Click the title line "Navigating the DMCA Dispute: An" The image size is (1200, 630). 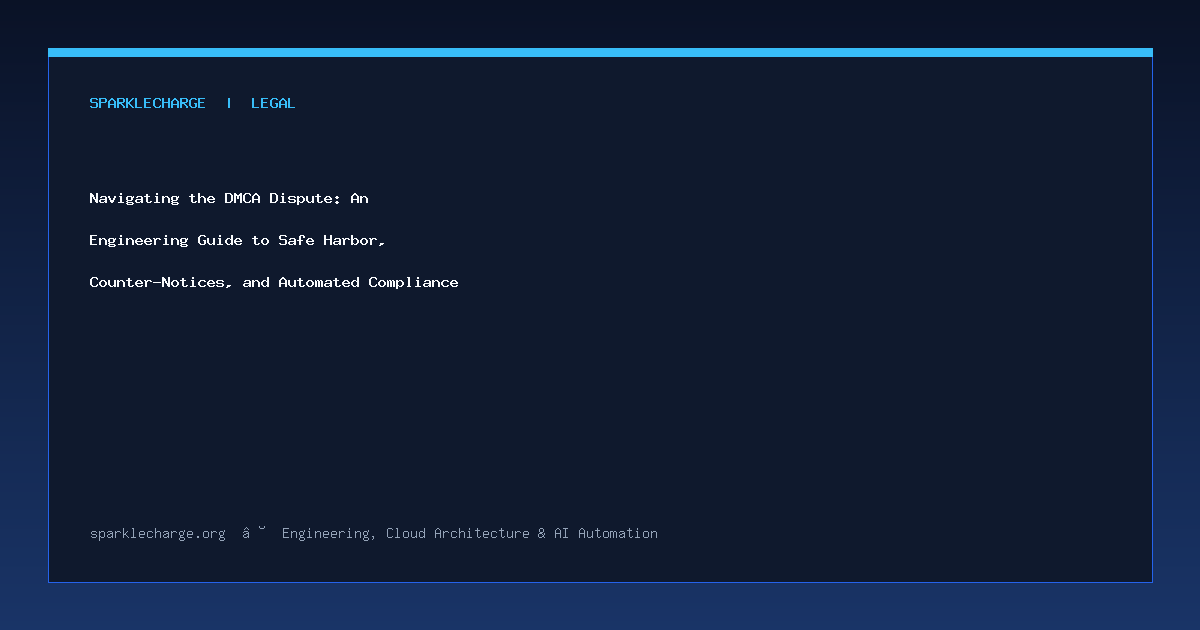point(229,198)
